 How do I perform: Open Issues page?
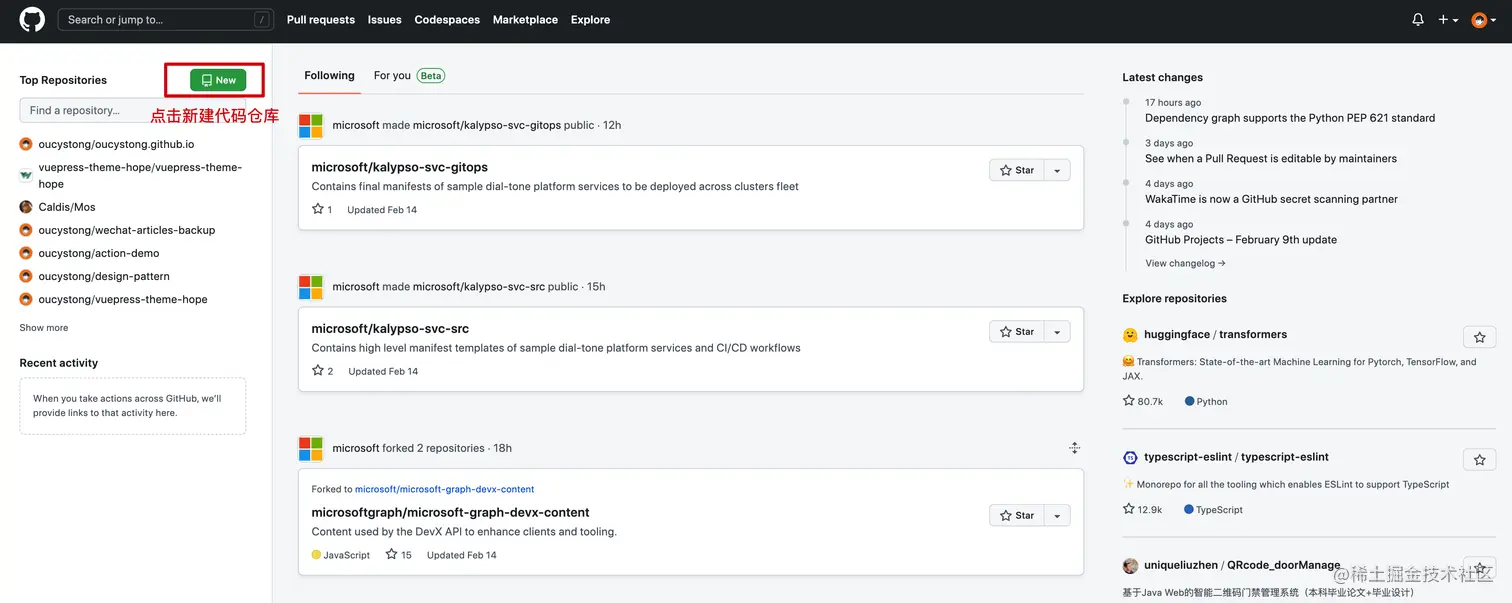384,19
